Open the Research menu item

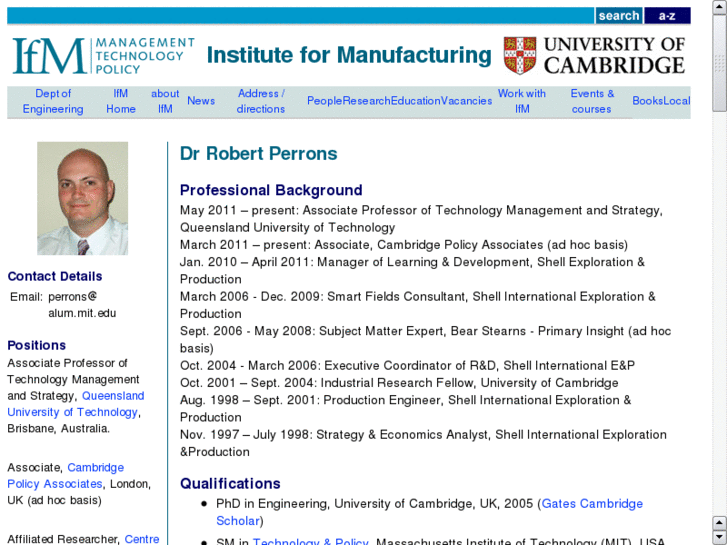pos(366,101)
